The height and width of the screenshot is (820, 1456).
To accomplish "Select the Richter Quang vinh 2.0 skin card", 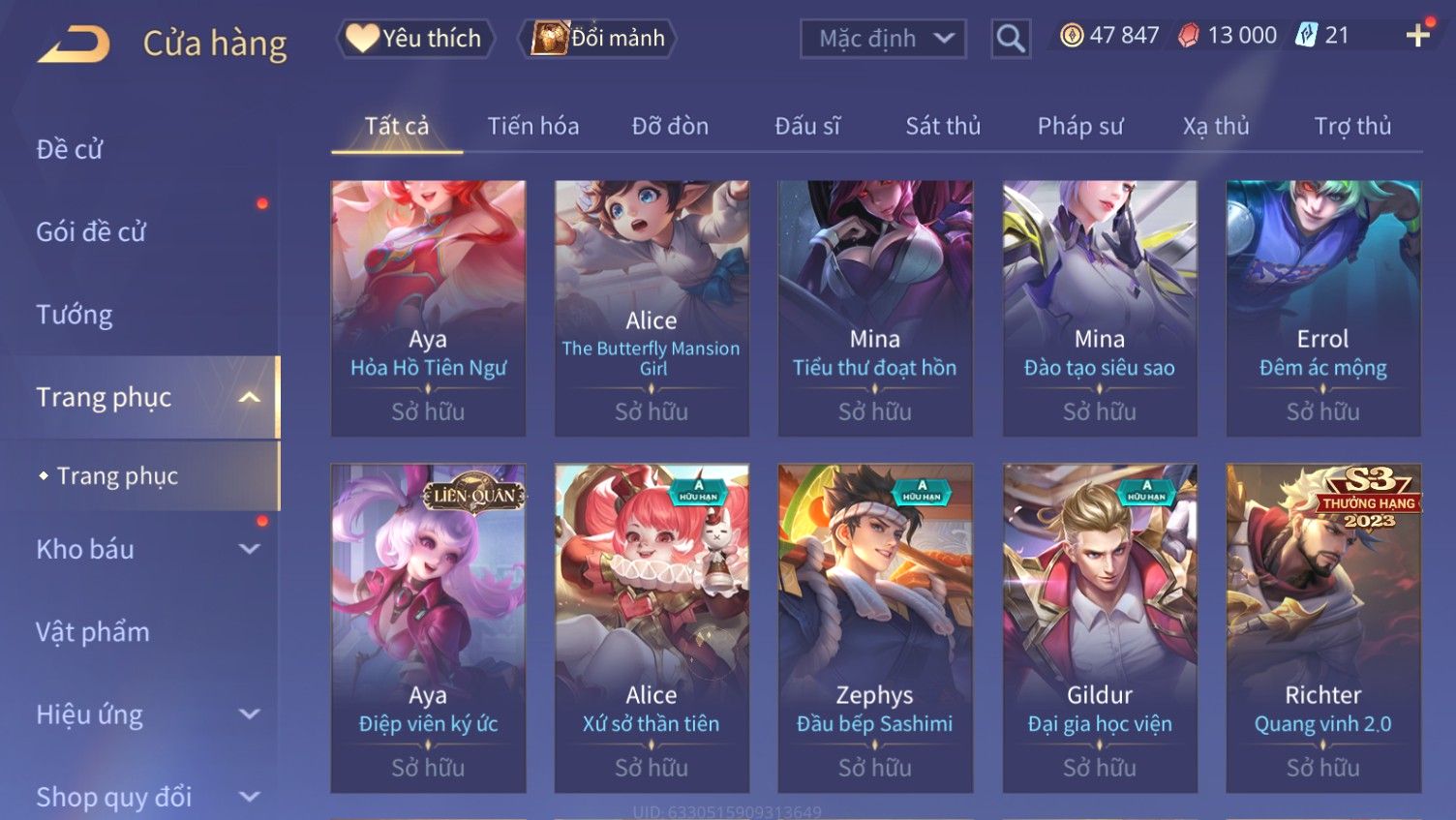I will click(1323, 627).
